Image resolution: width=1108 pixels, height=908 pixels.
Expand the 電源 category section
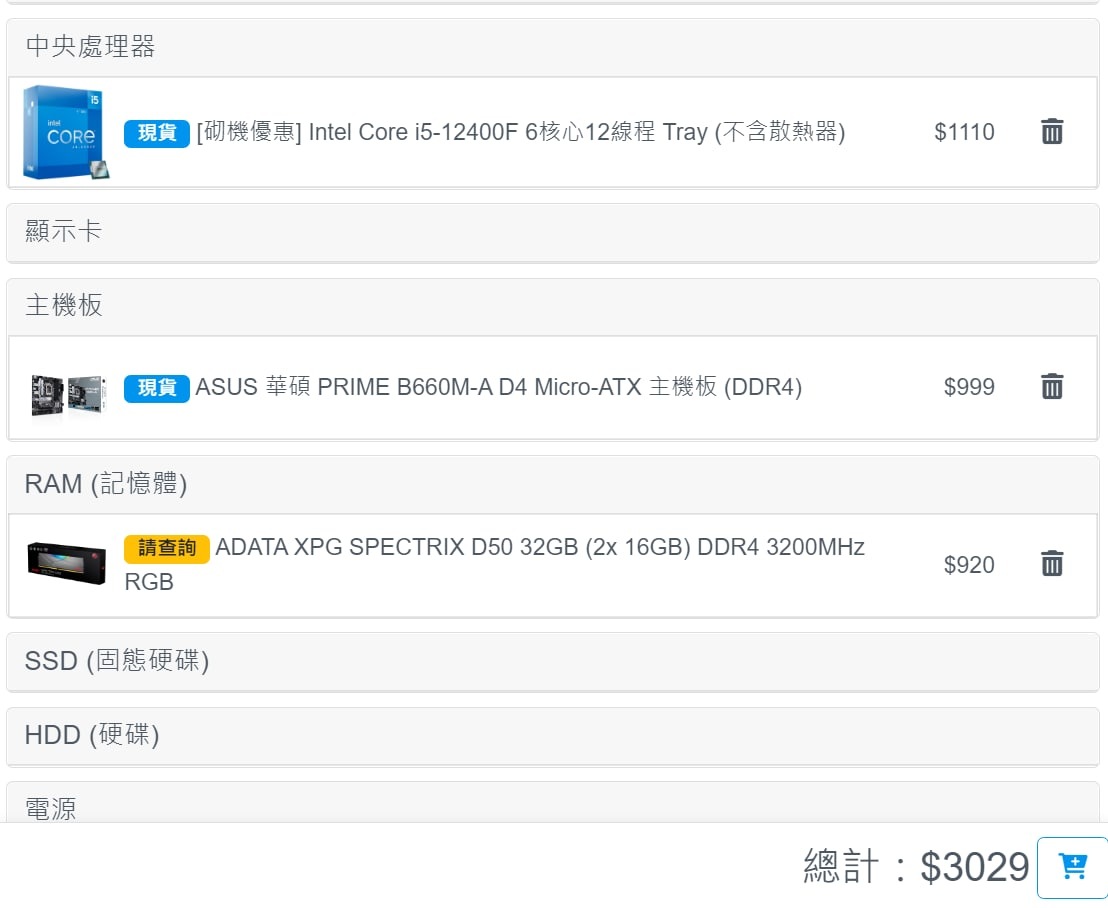click(x=553, y=803)
